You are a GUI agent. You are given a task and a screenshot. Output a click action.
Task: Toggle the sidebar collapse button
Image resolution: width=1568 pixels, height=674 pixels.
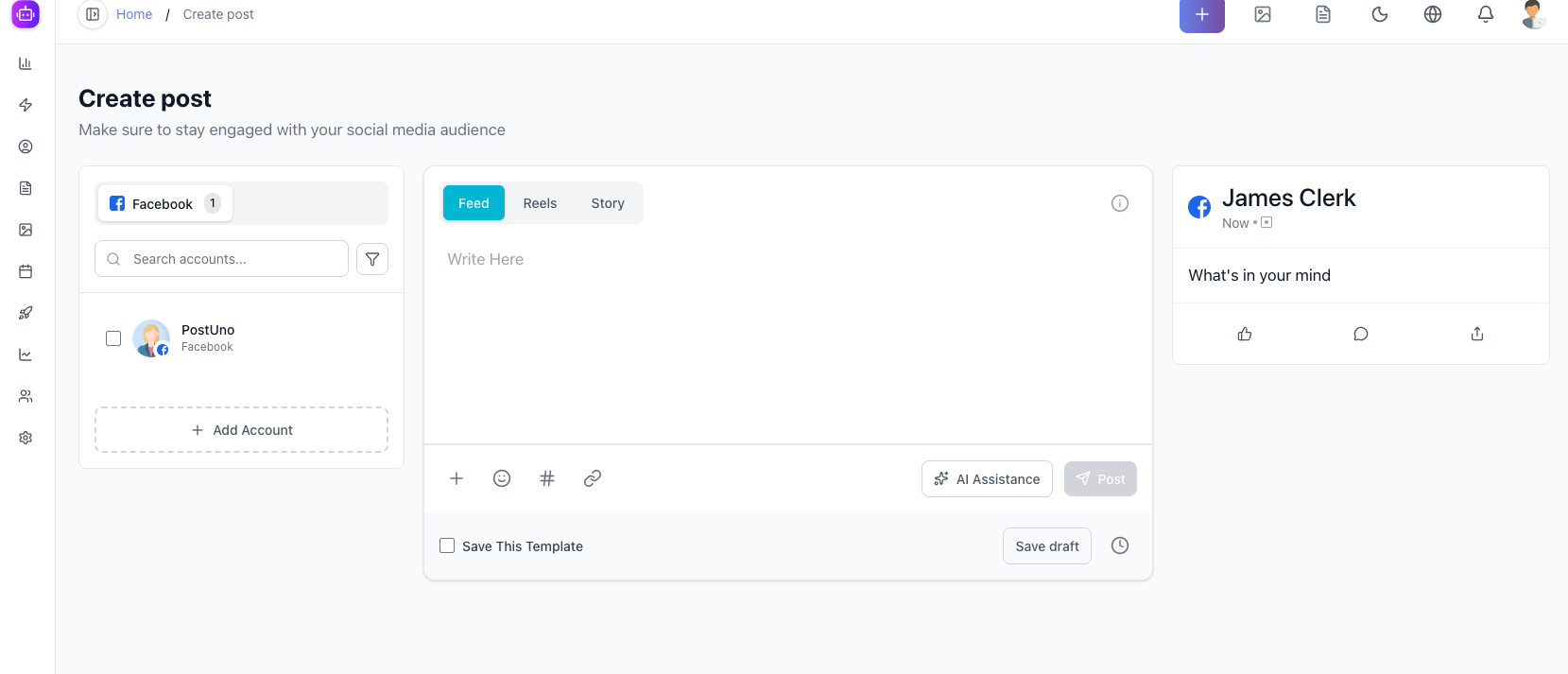tap(93, 14)
